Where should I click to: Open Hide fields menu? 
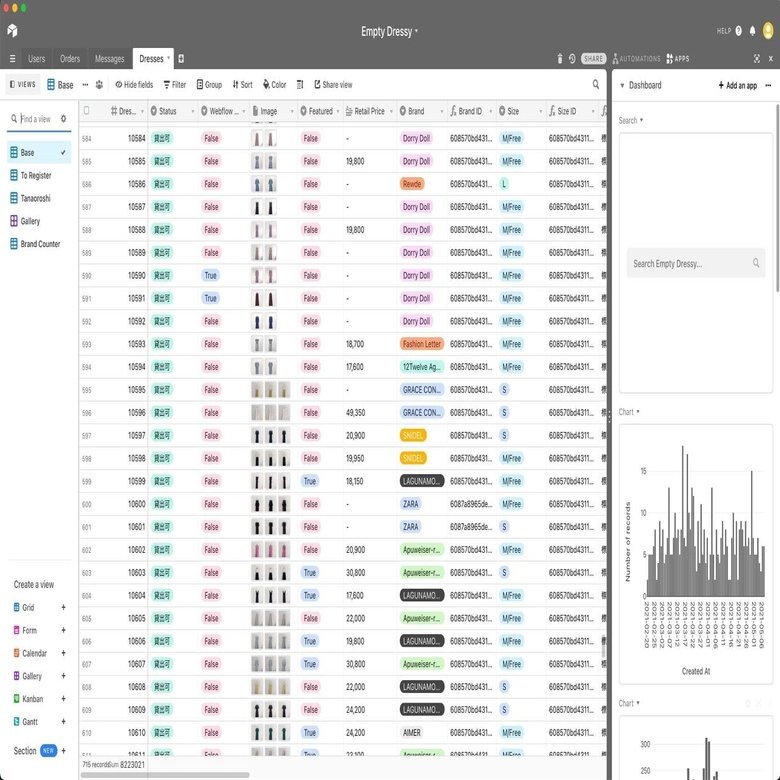tap(134, 85)
